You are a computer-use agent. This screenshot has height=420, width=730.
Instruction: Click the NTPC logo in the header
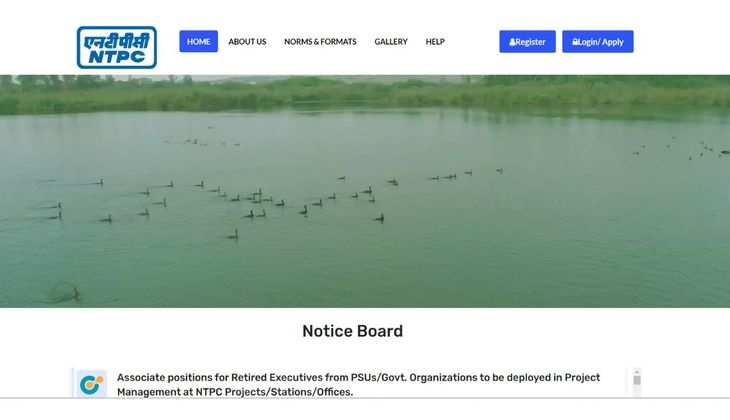pos(117,47)
